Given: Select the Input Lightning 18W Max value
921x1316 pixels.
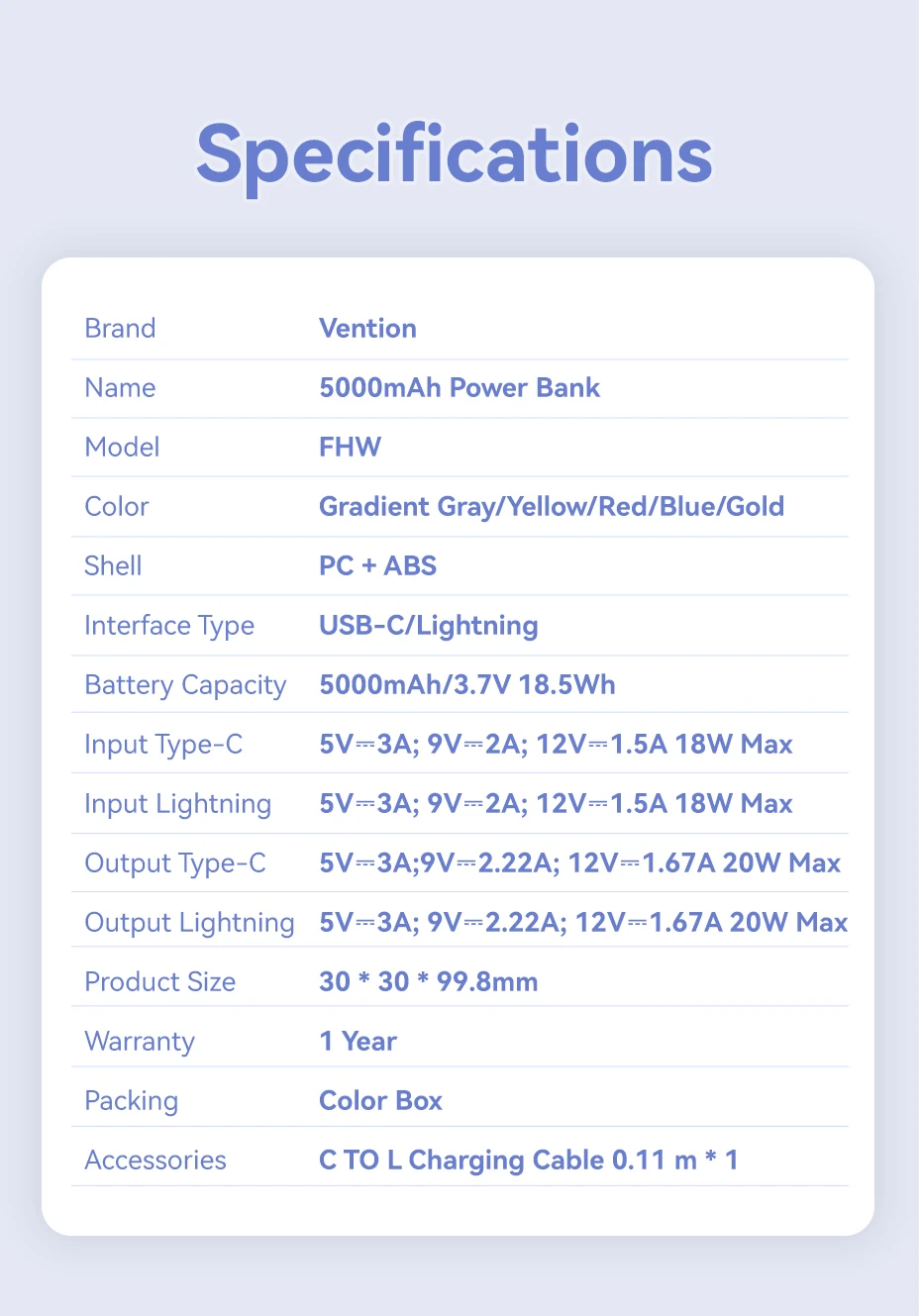Looking at the screenshot, I should tap(556, 803).
